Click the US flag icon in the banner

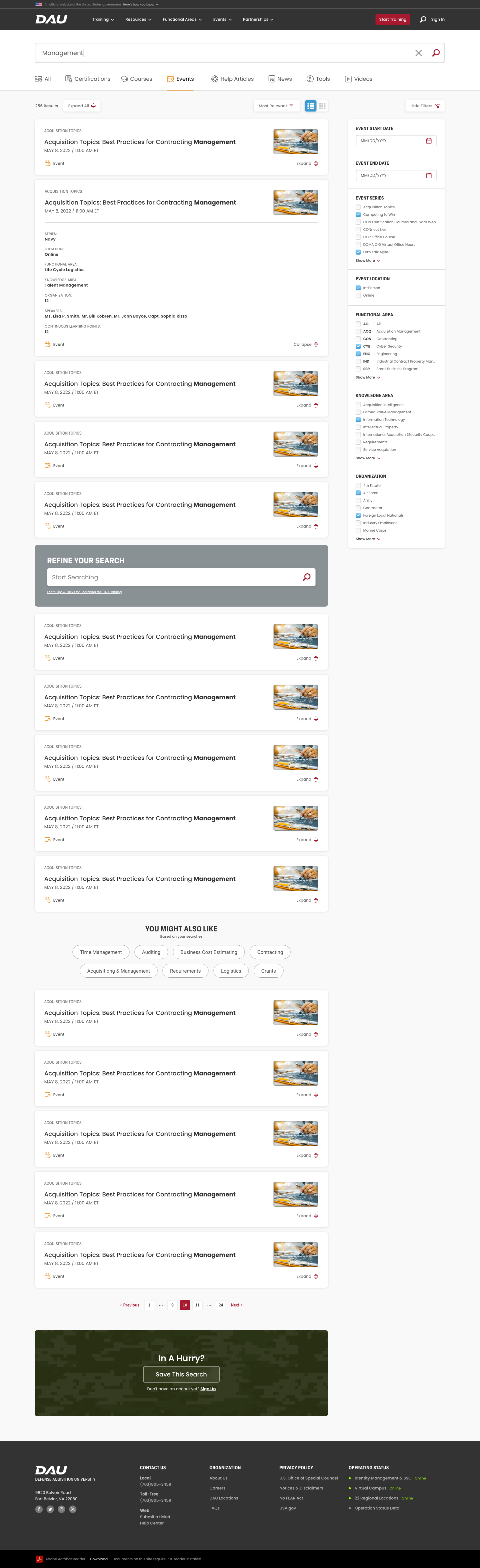[39, 4]
